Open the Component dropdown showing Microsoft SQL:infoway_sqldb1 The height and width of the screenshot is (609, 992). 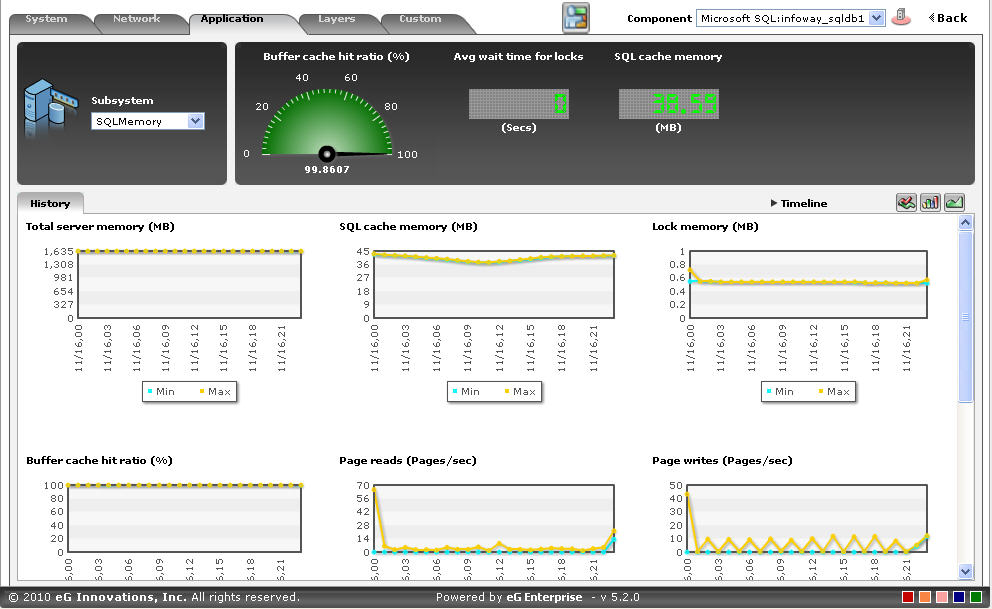point(790,18)
